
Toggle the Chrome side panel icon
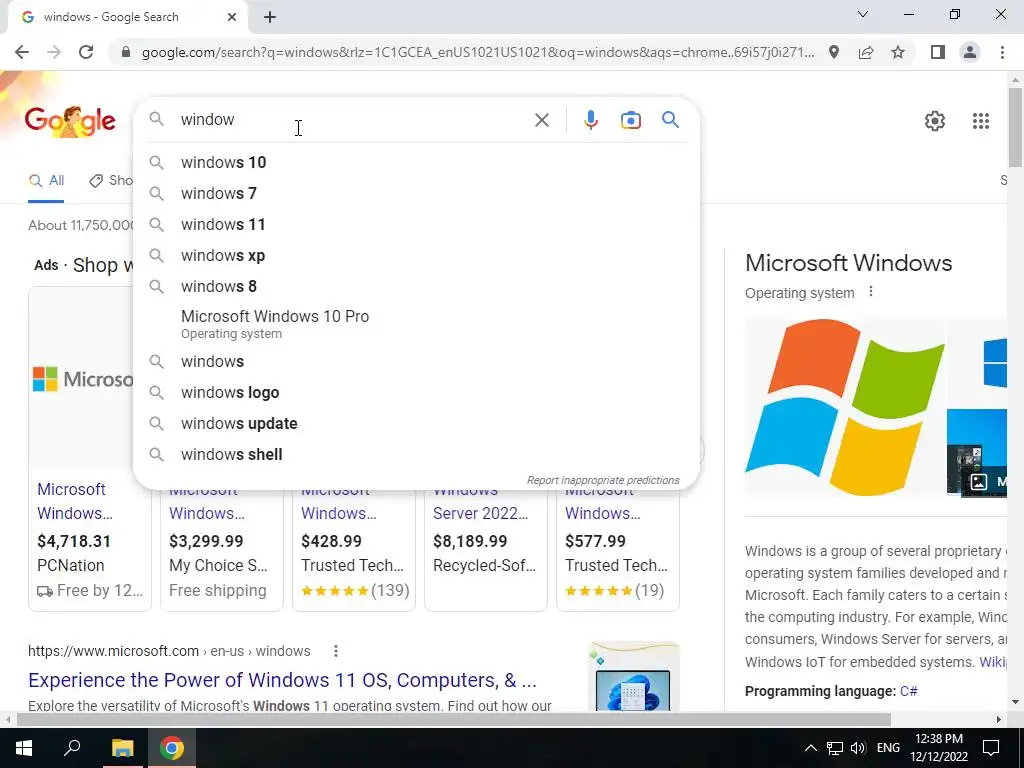coord(938,52)
